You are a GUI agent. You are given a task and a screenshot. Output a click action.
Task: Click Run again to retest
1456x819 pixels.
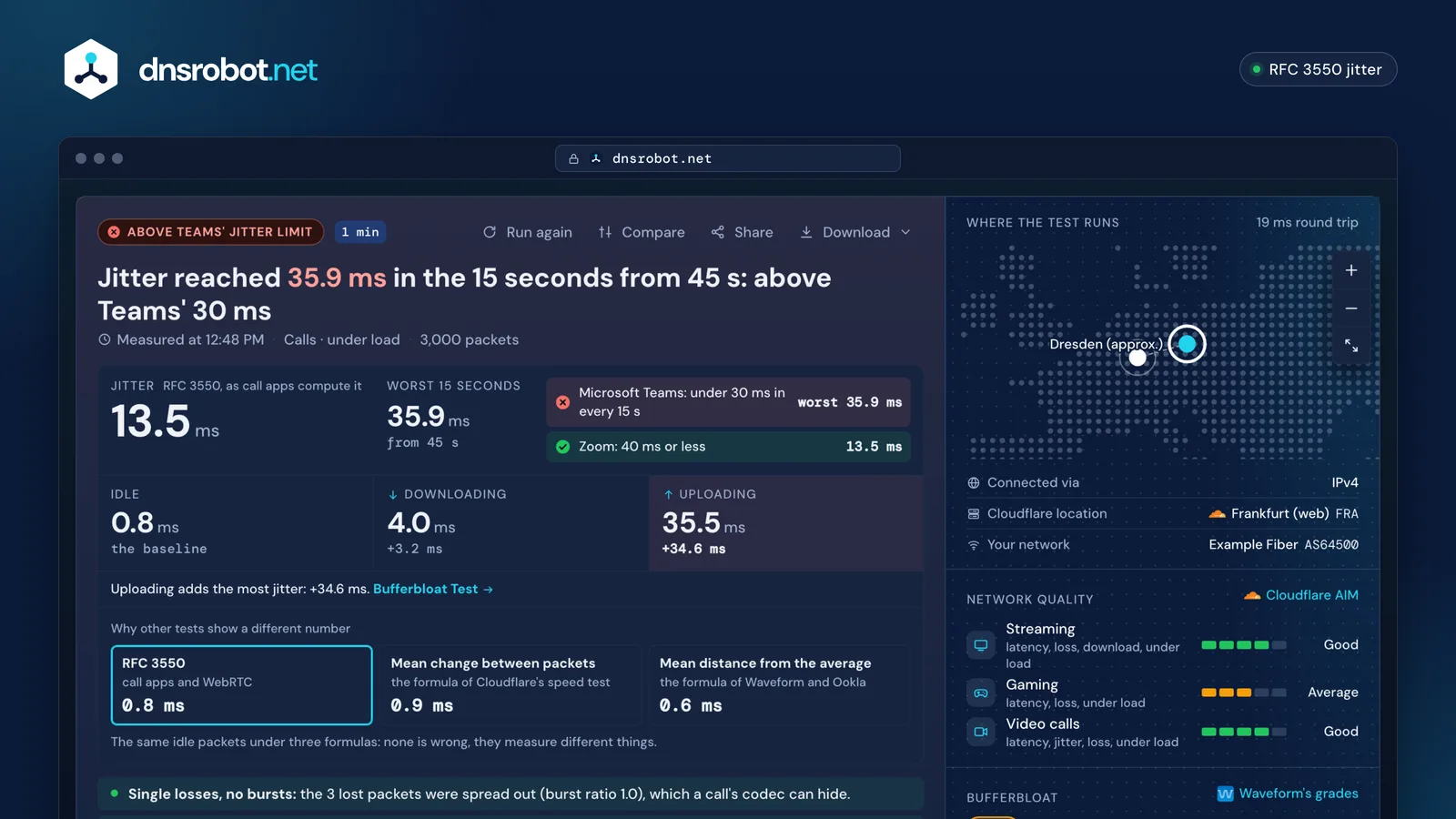click(528, 232)
